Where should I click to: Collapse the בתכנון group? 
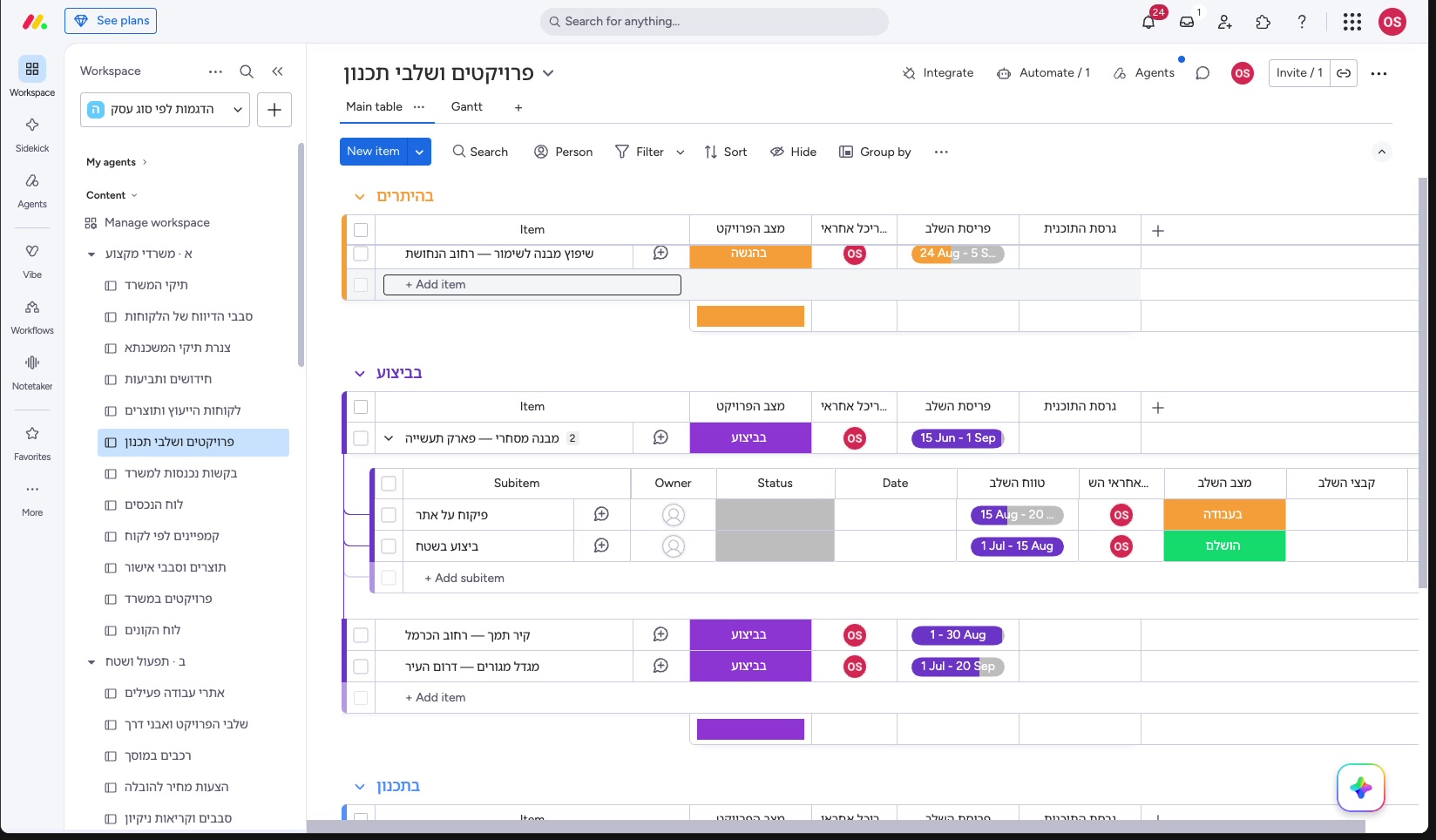360,787
